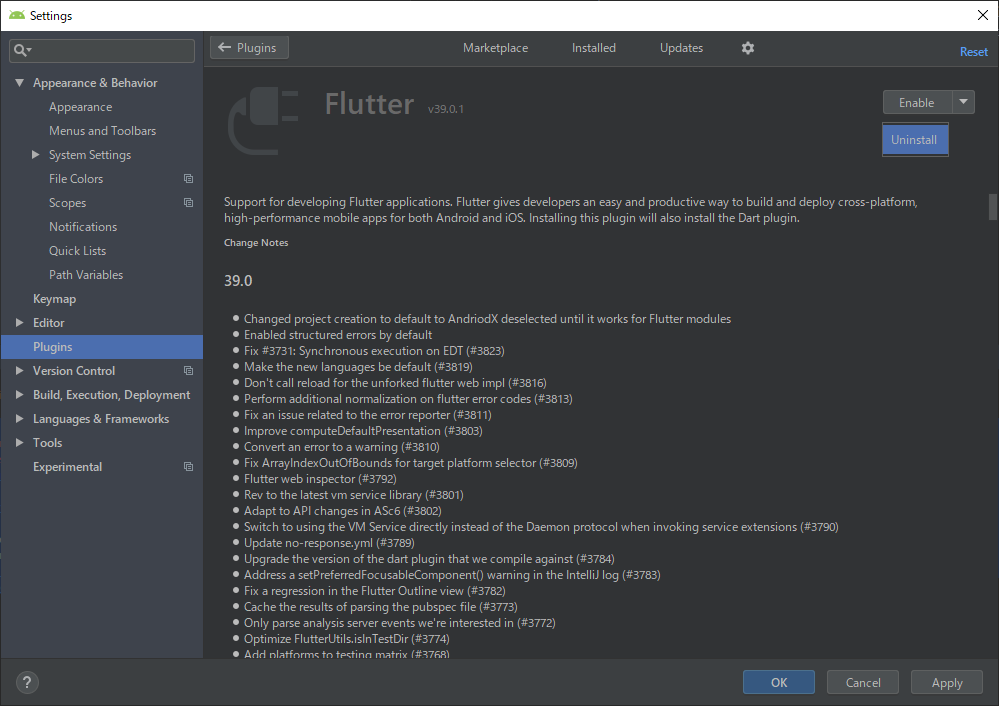
Task: Click the Change Notes heading
Action: coord(256,243)
